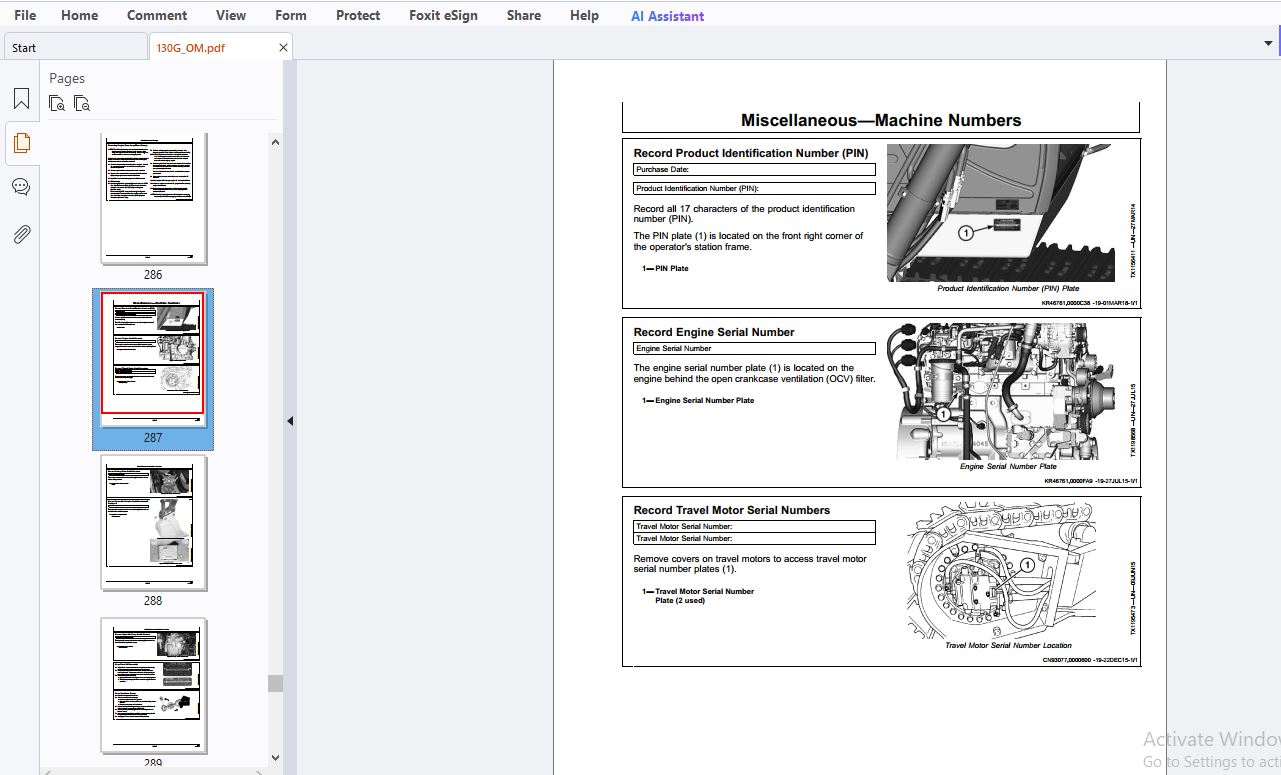Open the Foxit eSign tab
Screen dimensions: 1281x775
pyautogui.click(x=443, y=15)
